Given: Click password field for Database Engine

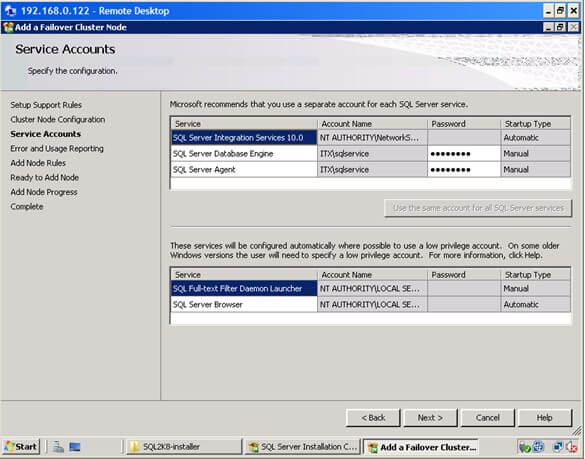Looking at the screenshot, I should coord(464,154).
